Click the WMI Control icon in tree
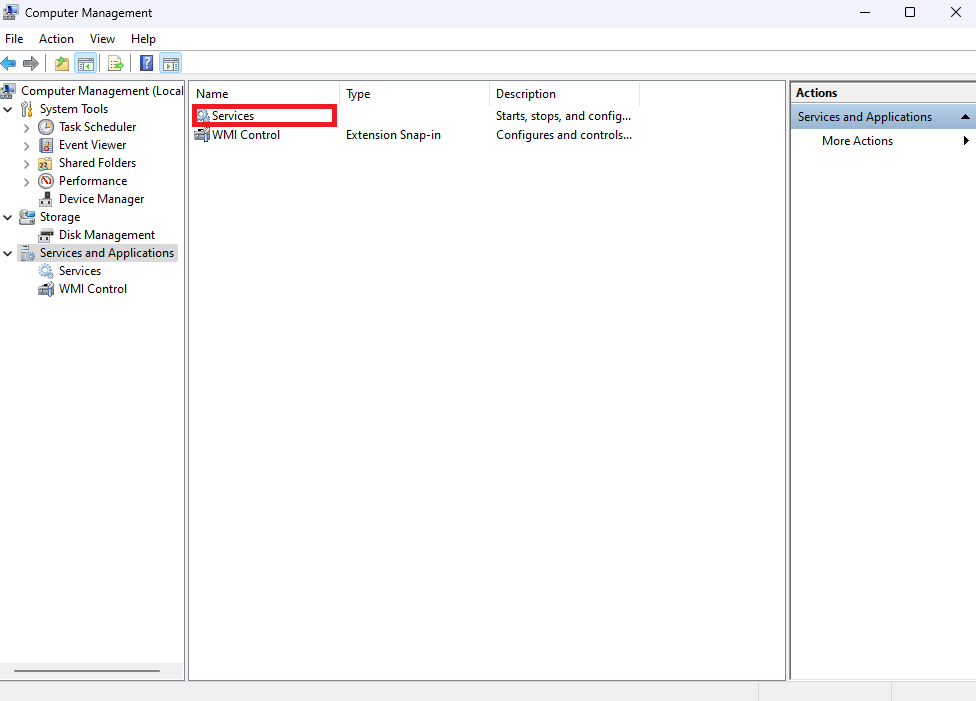The image size is (976, 701). tap(45, 289)
